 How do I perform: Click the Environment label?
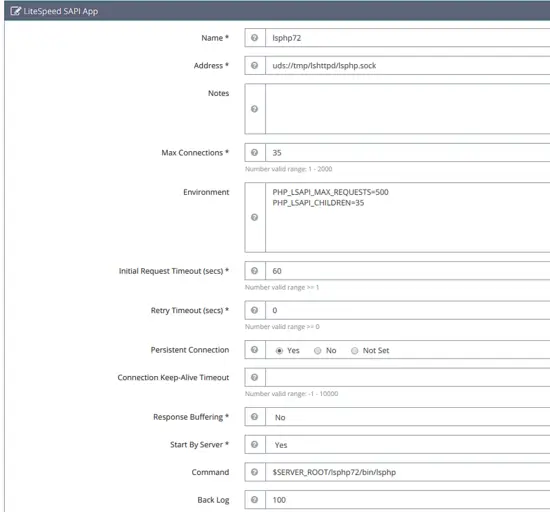(206, 192)
